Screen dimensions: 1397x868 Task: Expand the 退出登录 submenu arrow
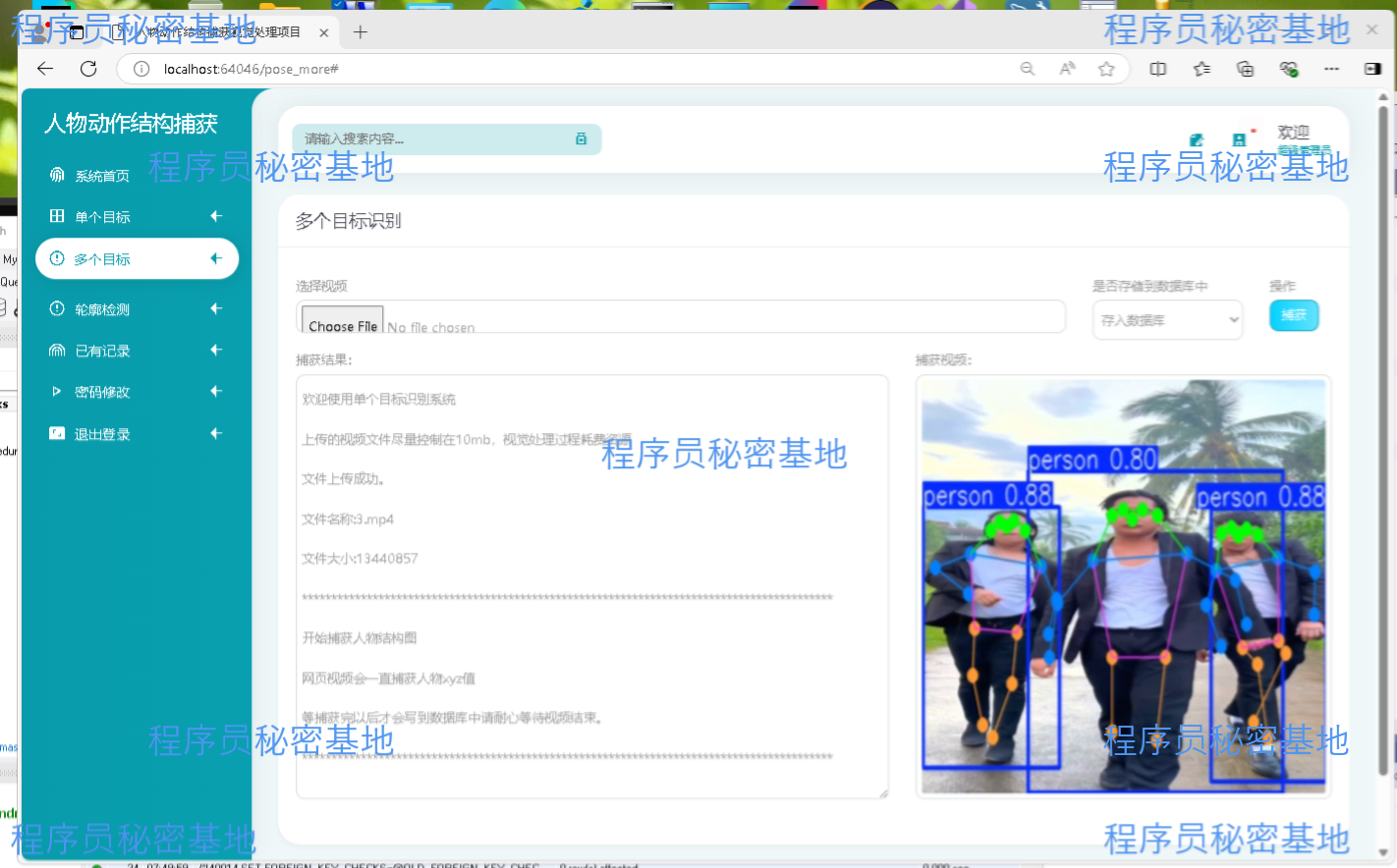(x=216, y=433)
